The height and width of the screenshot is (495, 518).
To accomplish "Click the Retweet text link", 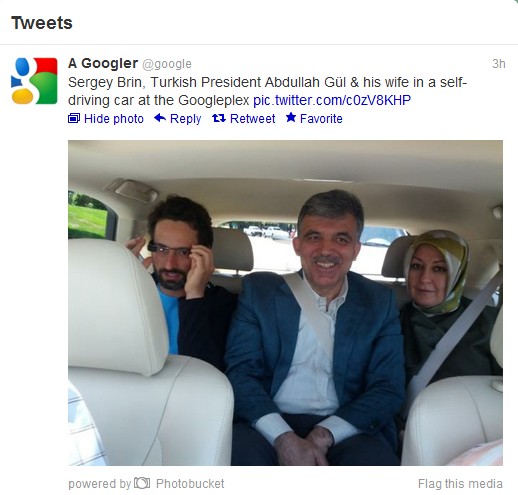I will [x=253, y=119].
